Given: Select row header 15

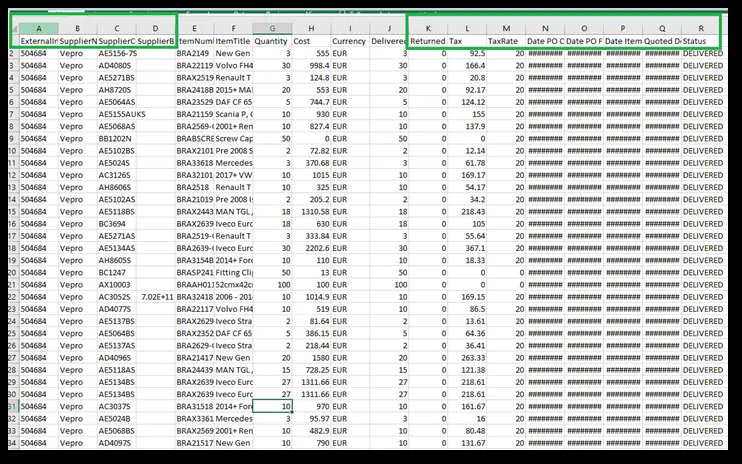Looking at the screenshot, I should click(x=13, y=212).
